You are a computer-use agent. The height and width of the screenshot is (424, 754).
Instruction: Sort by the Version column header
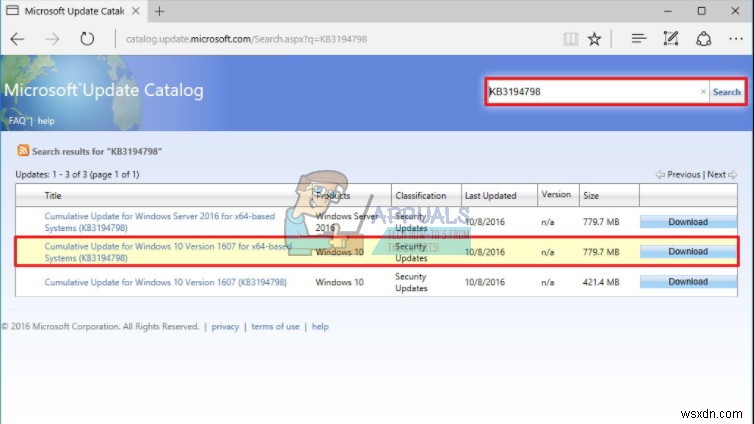coord(556,194)
